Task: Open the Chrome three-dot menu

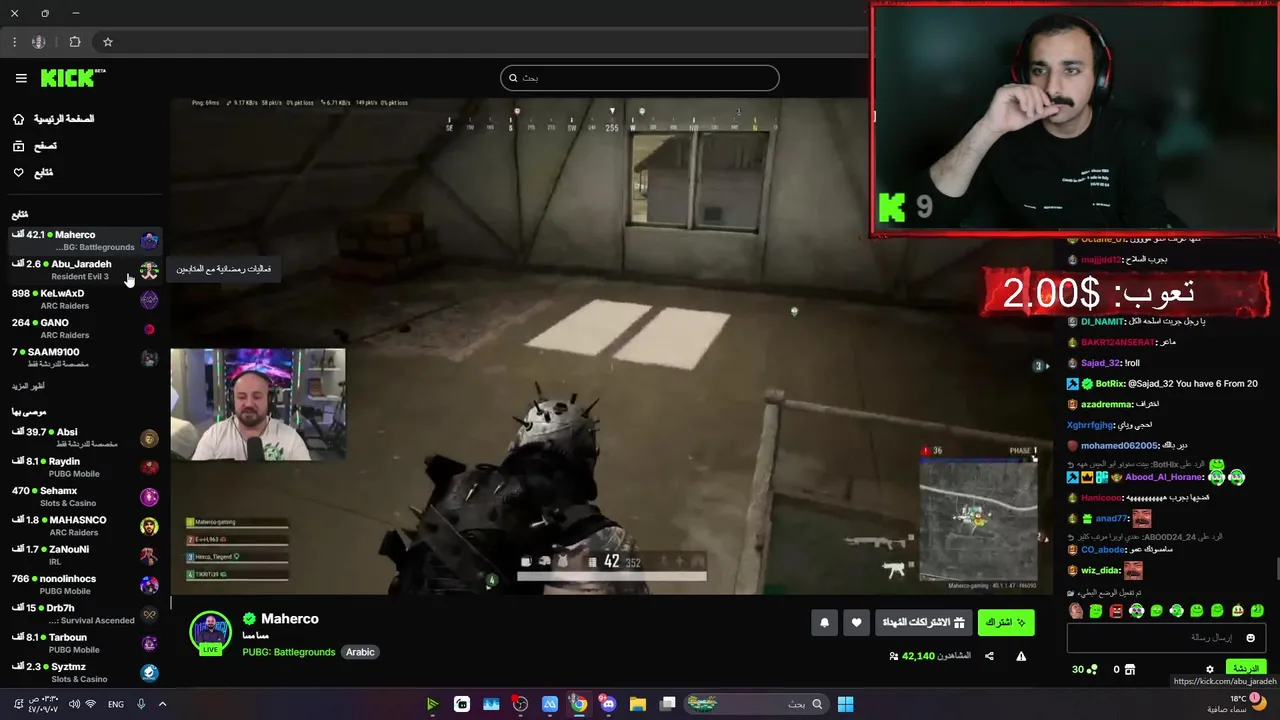Action: [14, 42]
